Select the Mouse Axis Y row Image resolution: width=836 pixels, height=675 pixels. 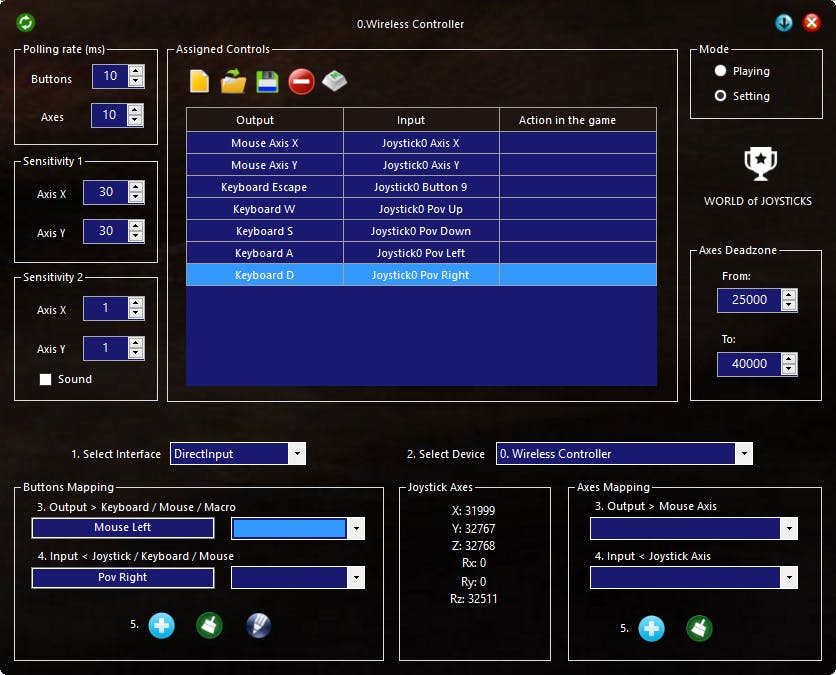point(421,165)
